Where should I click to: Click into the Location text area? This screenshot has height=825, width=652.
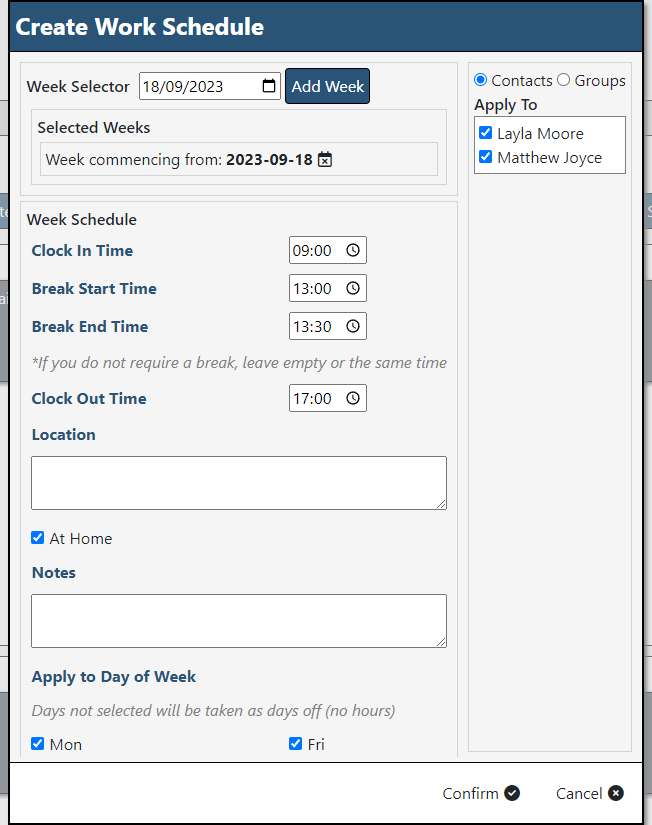(x=239, y=483)
